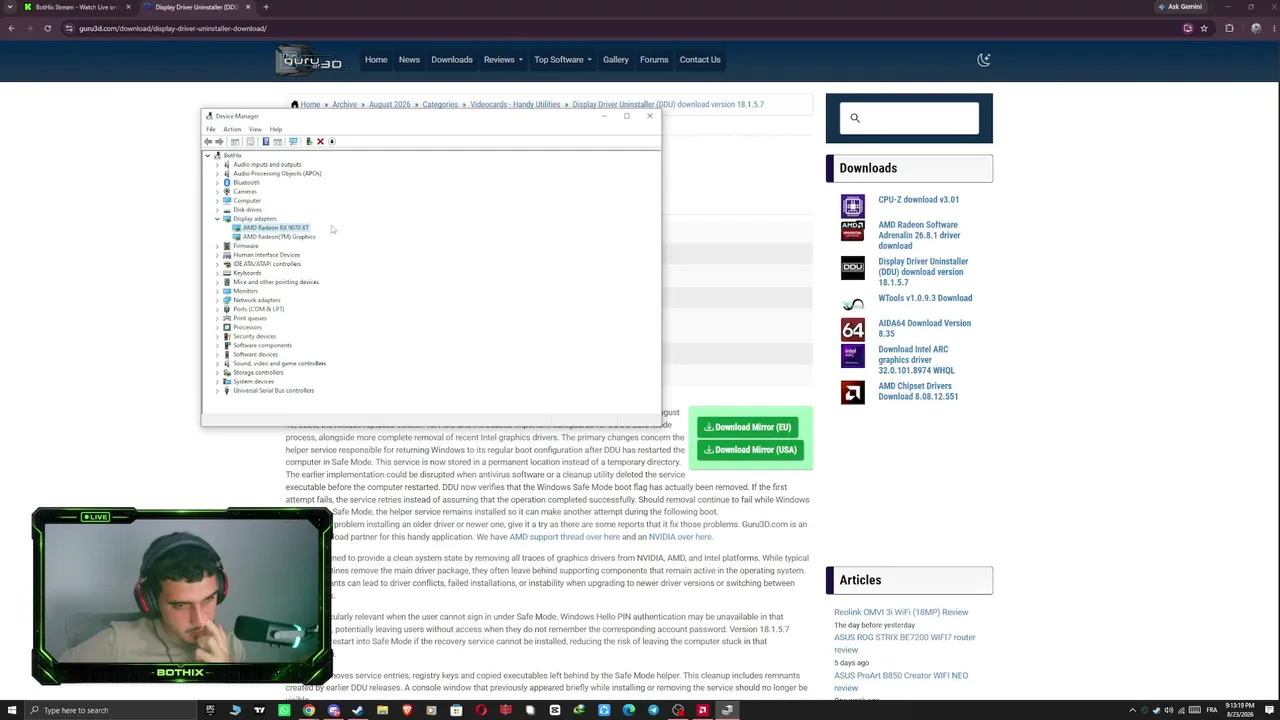The image size is (1280, 720).
Task: Click the Cameras icon in Device Manager tree
Action: (x=227, y=191)
